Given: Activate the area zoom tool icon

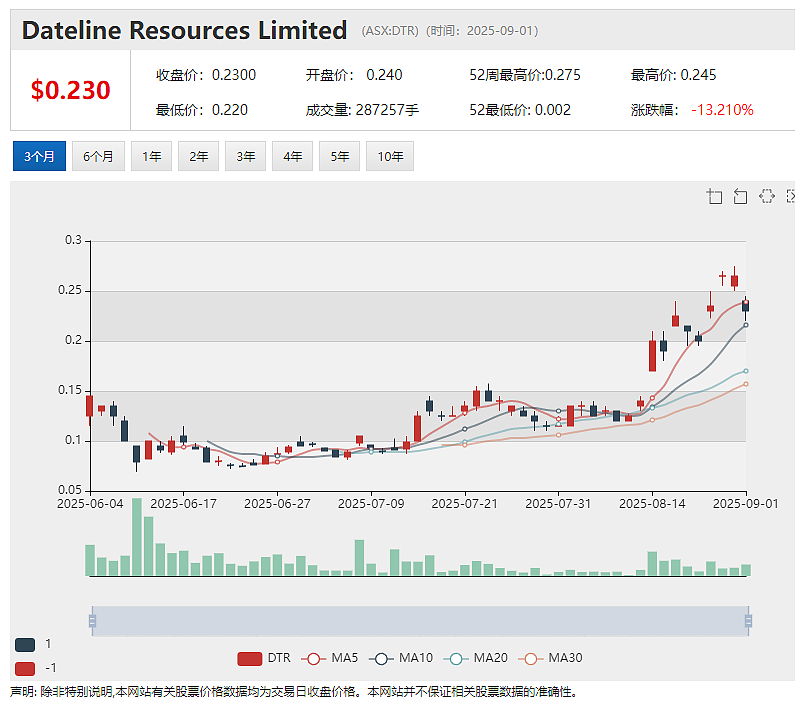Looking at the screenshot, I should point(714,196).
